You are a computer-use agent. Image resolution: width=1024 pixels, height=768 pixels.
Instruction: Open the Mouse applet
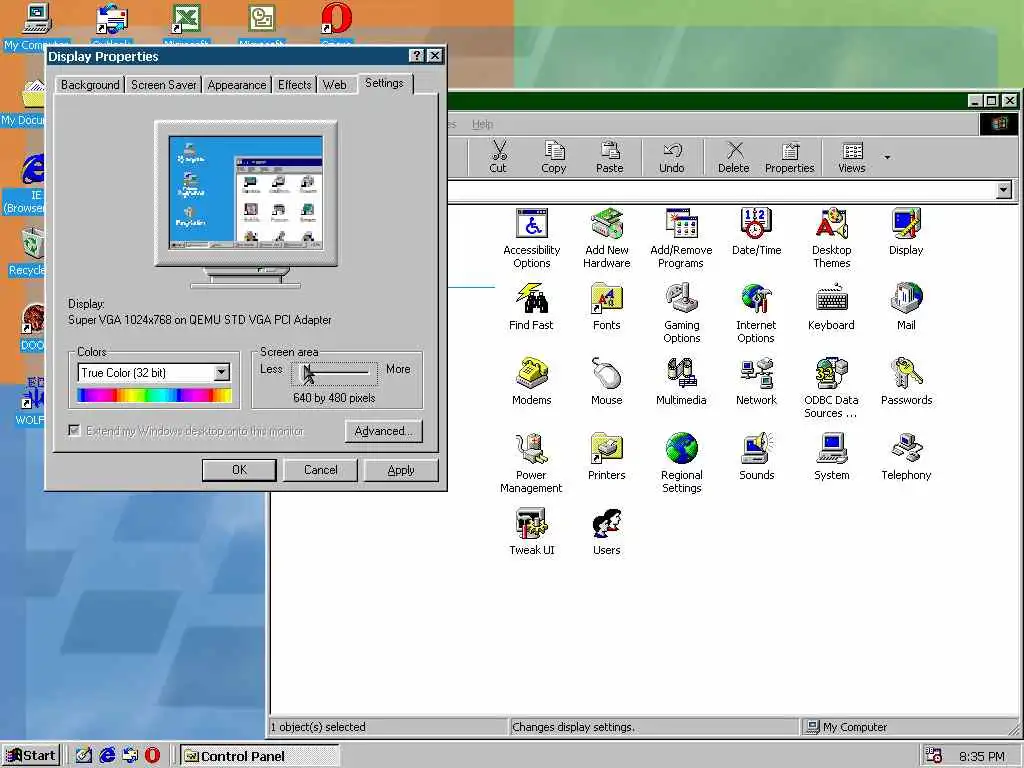607,382
